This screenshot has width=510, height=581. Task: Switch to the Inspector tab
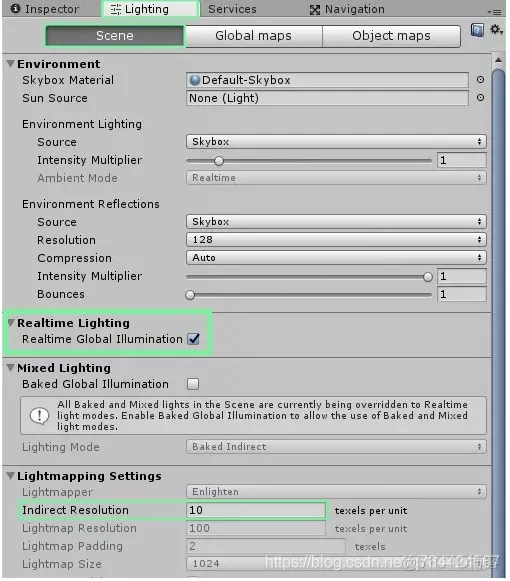tap(45, 9)
